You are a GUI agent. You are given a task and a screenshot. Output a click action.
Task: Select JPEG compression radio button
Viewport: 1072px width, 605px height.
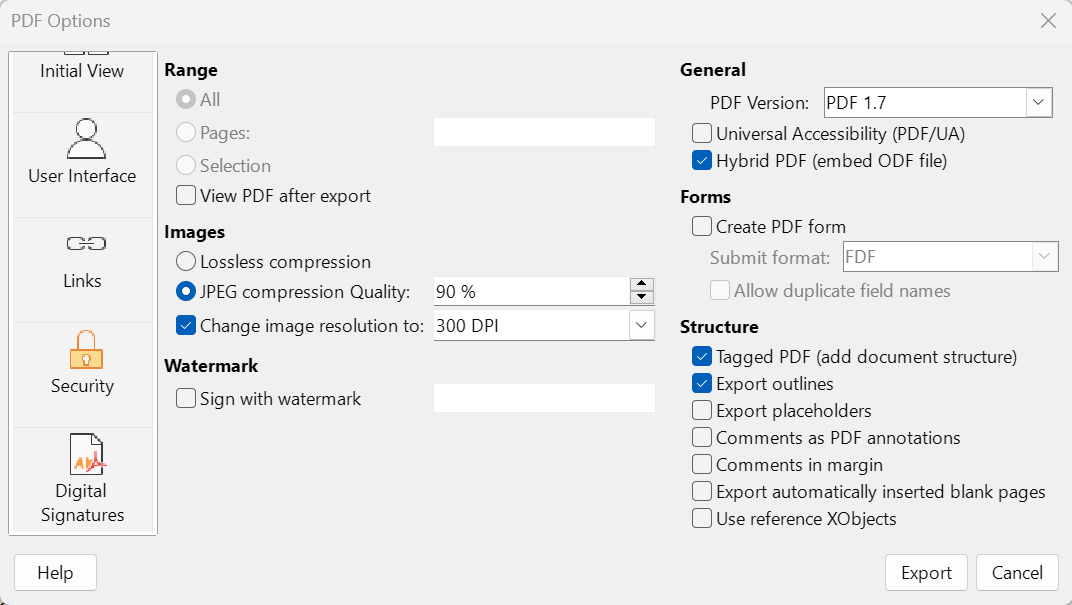coord(186,292)
